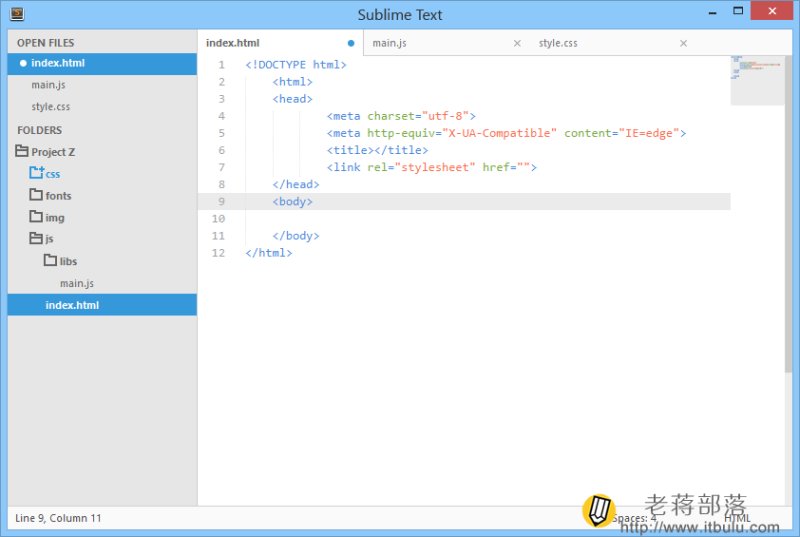Click line number 1 in the gutter
The height and width of the screenshot is (537, 800).
pyautogui.click(x=221, y=65)
